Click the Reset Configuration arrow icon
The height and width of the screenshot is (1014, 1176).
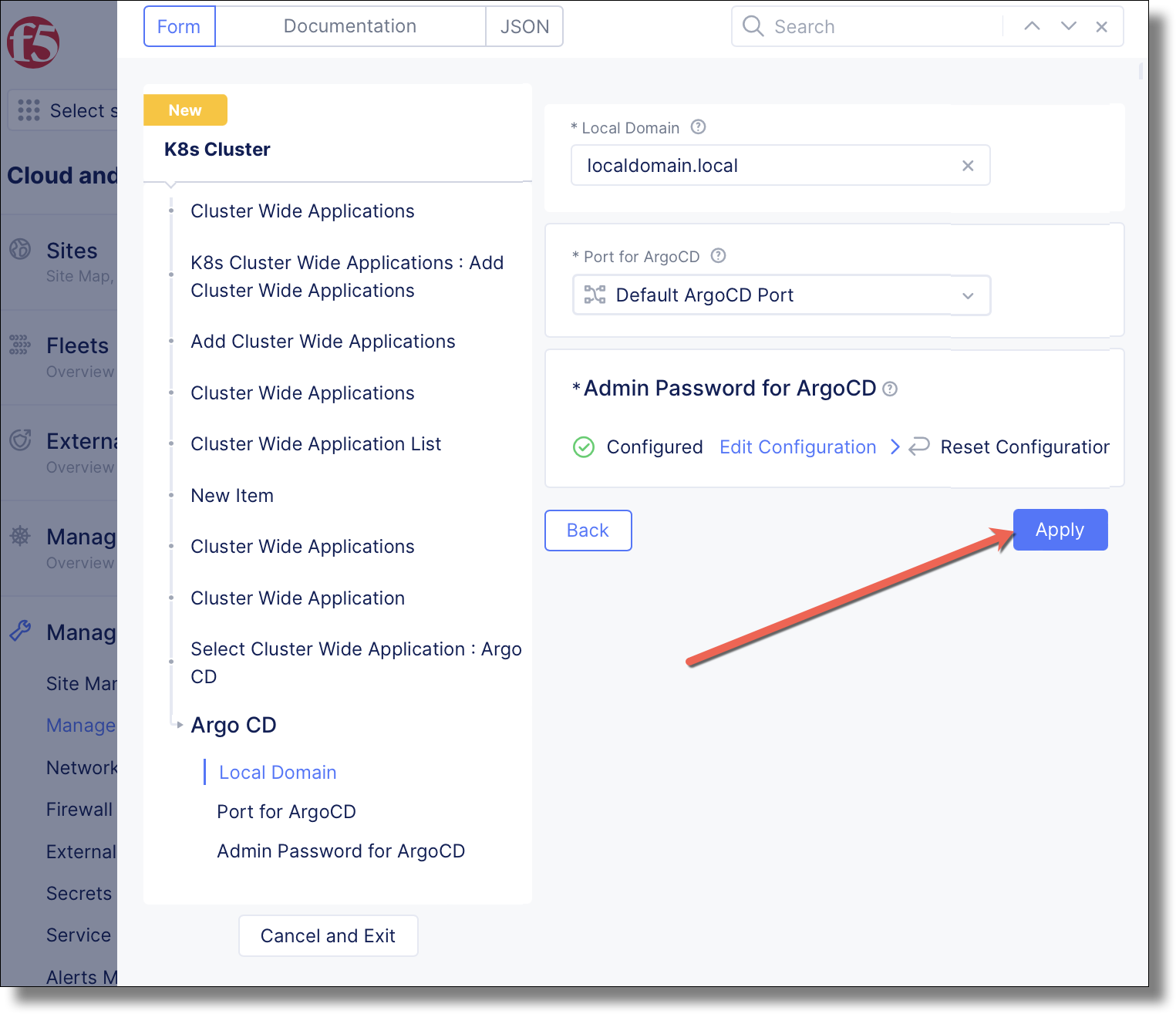click(918, 446)
